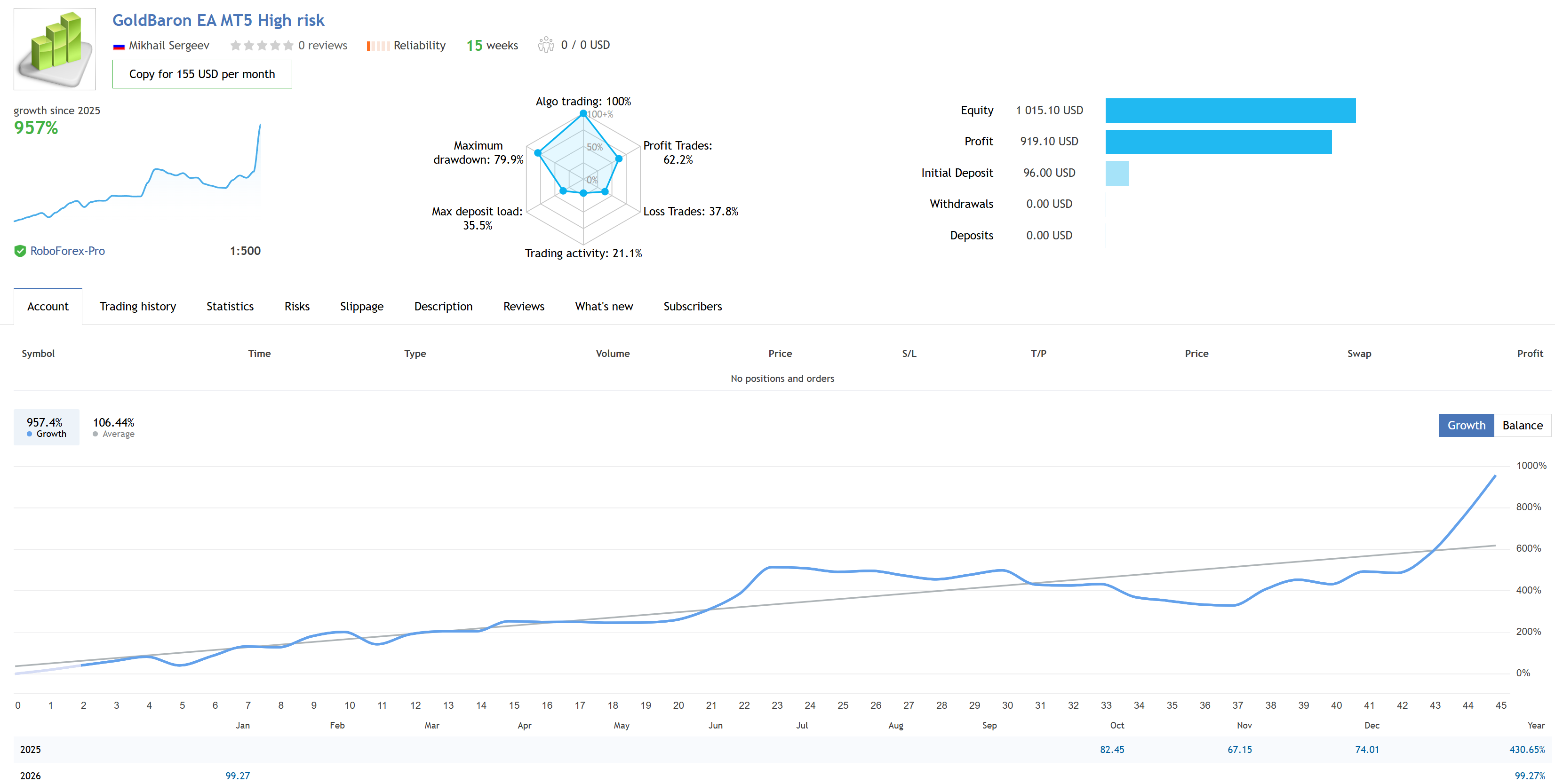Toggle the 106.44% Average series legend
1555x784 pixels.
click(113, 428)
